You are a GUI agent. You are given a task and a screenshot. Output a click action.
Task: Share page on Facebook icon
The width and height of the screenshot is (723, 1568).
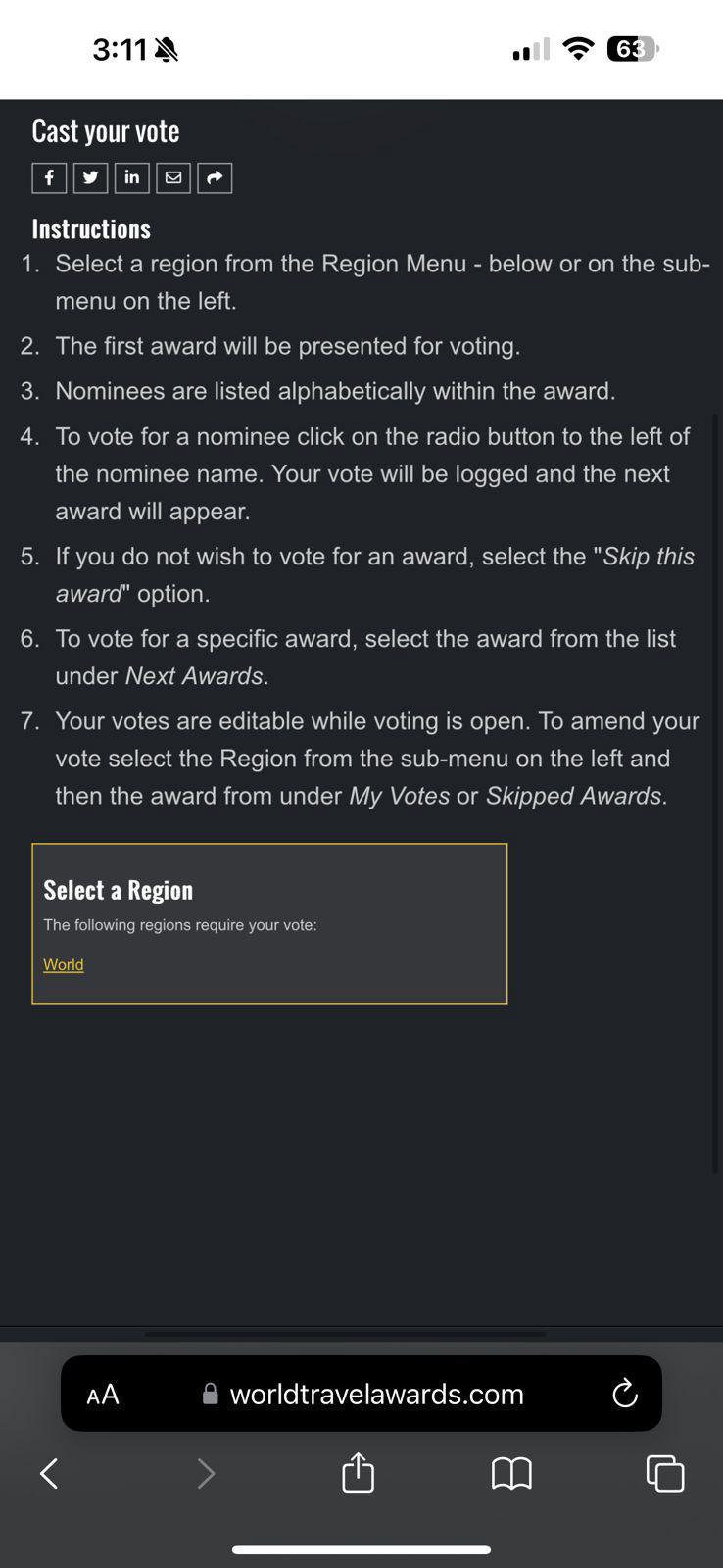point(49,177)
